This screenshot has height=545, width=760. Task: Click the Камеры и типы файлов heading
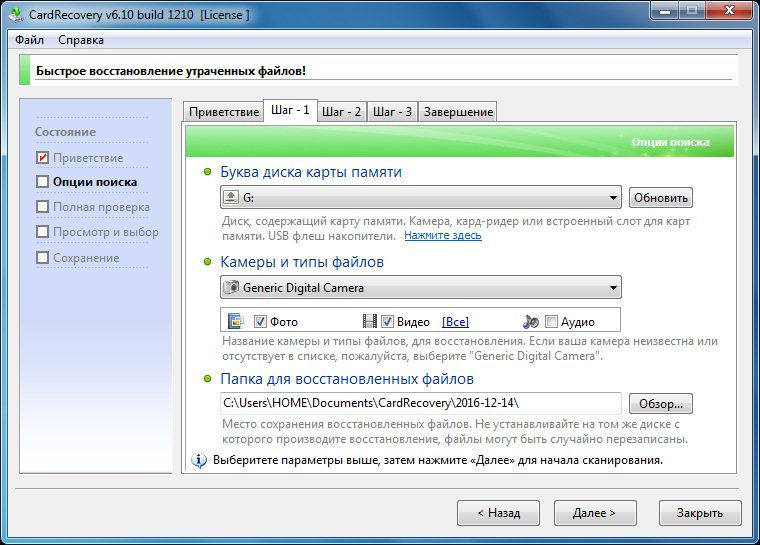pyautogui.click(x=302, y=262)
